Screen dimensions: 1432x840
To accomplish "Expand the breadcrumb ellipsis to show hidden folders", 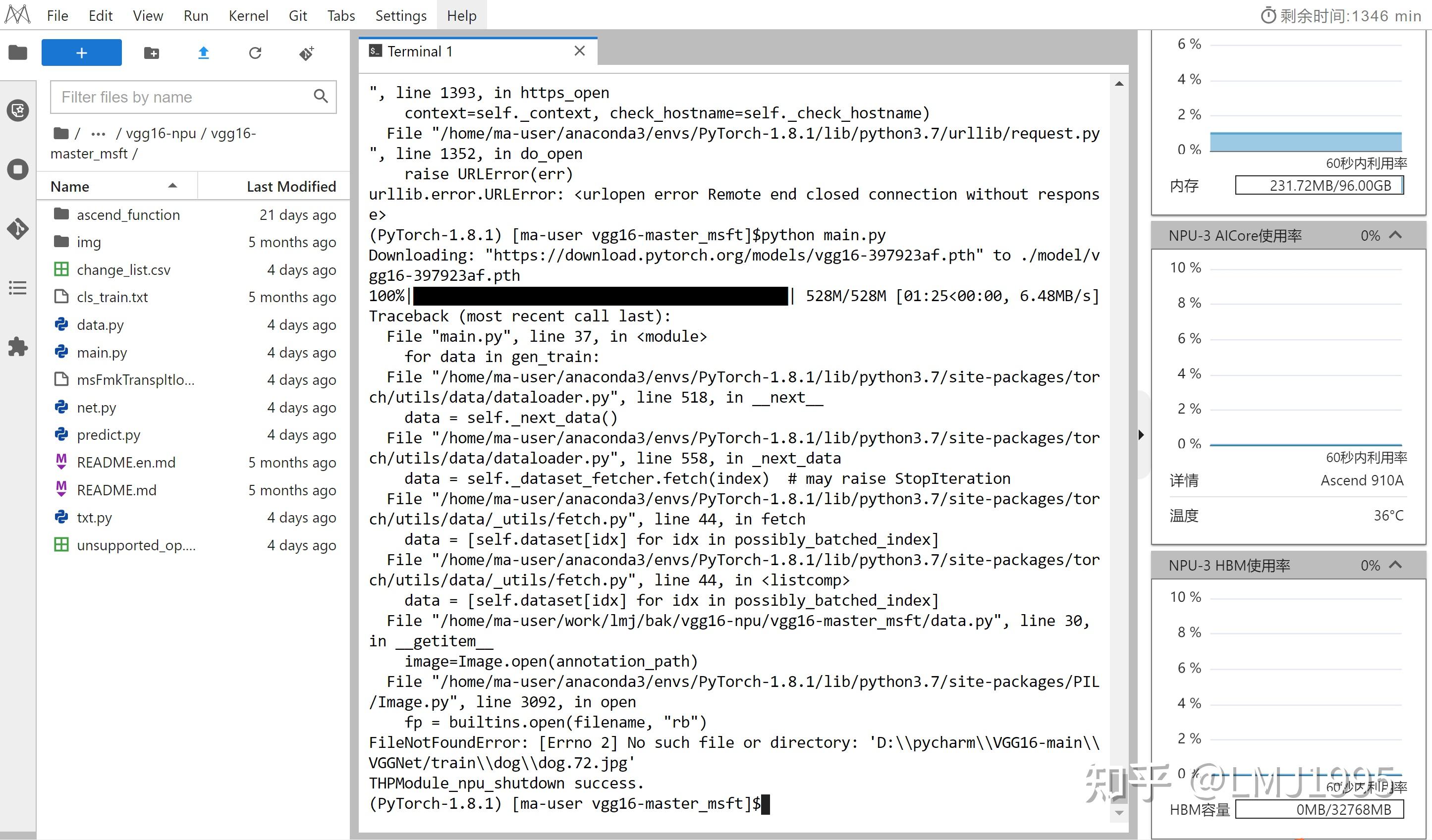I will (98, 133).
